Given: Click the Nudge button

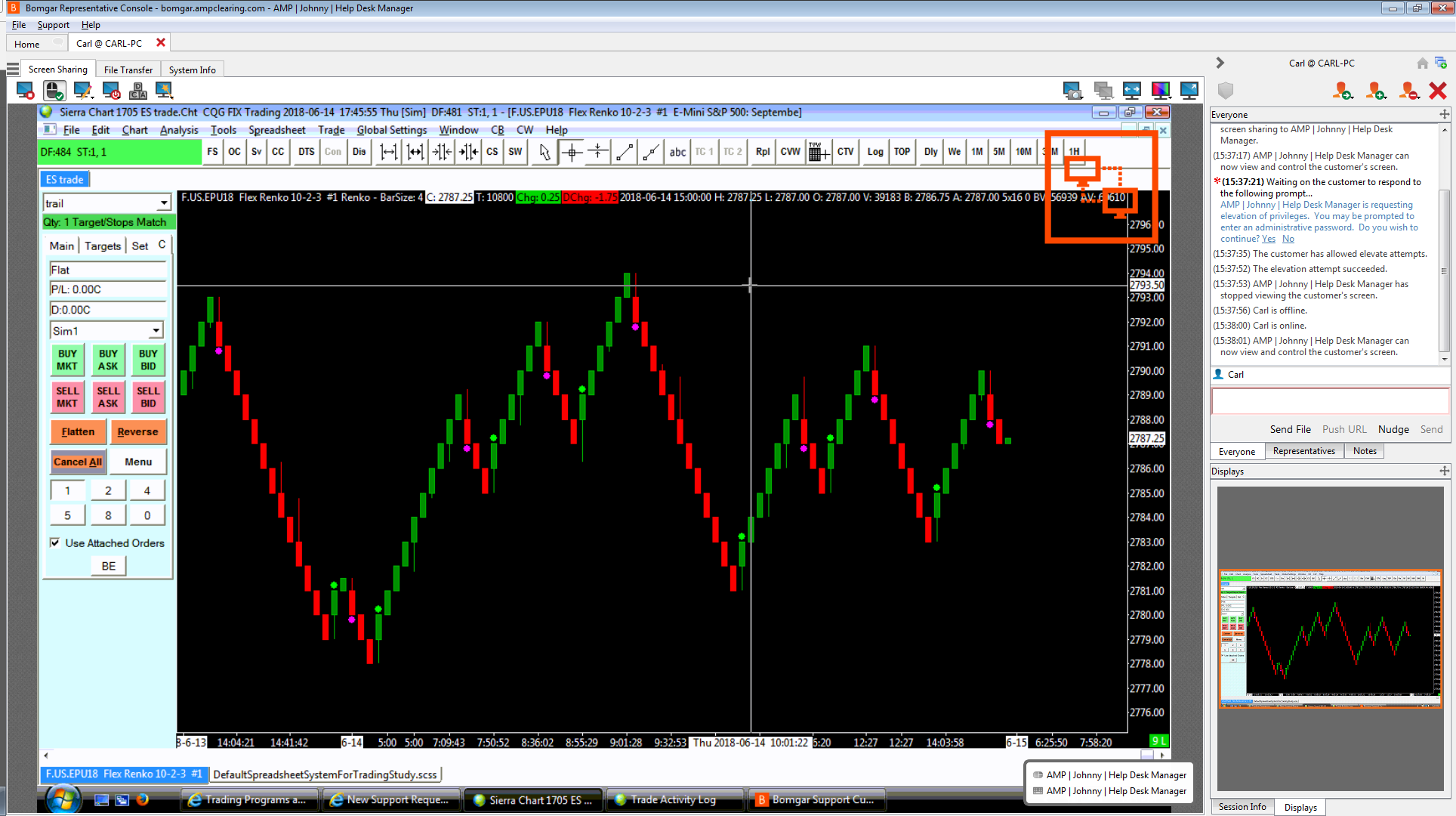Looking at the screenshot, I should tap(1393, 429).
